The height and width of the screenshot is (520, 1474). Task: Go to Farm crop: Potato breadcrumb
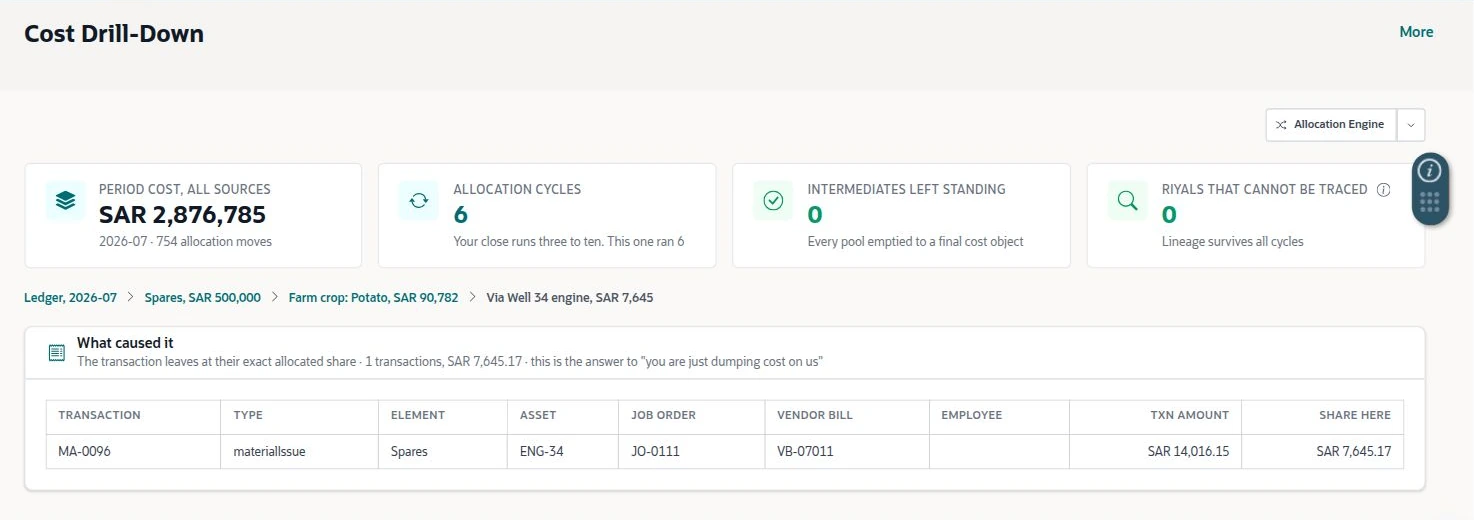point(374,298)
